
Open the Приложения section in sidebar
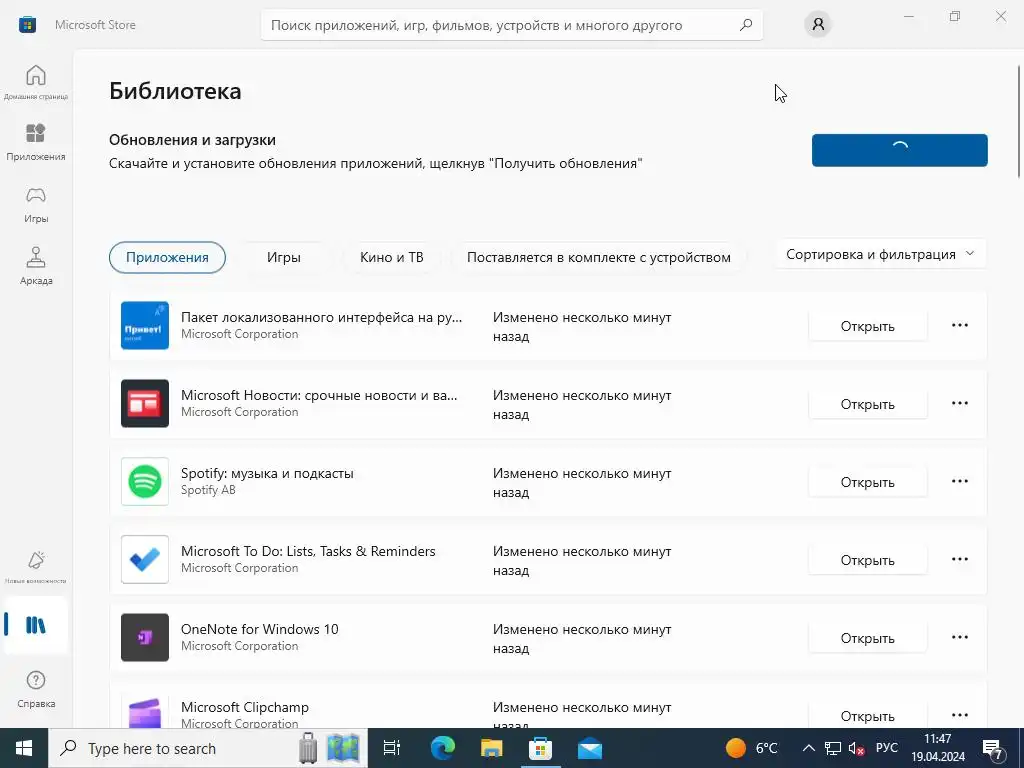pos(36,141)
